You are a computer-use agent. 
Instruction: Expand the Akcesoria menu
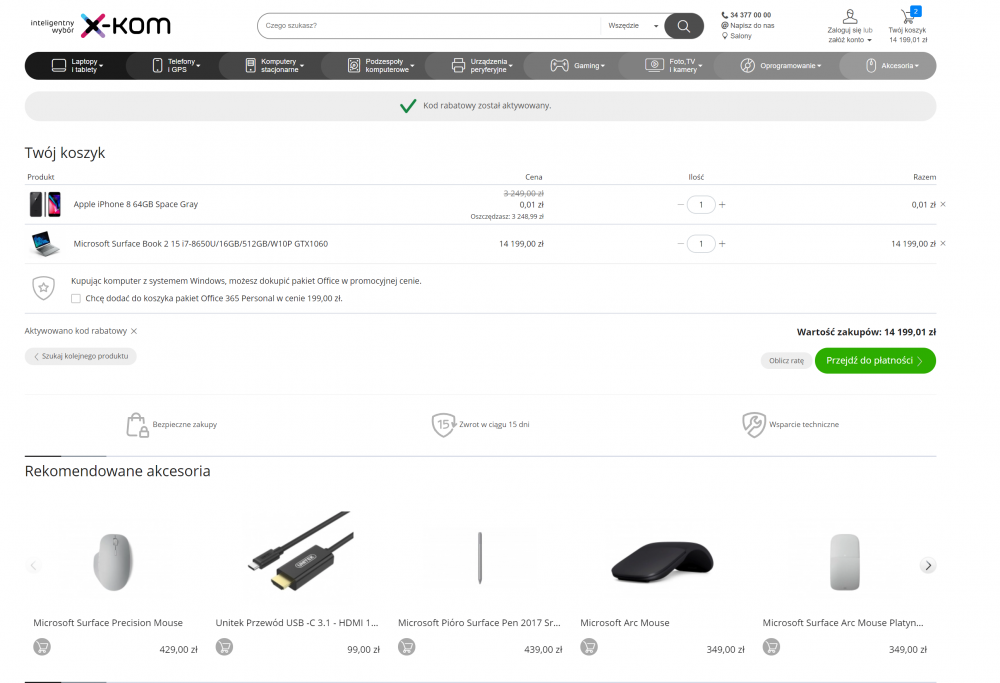(892, 66)
